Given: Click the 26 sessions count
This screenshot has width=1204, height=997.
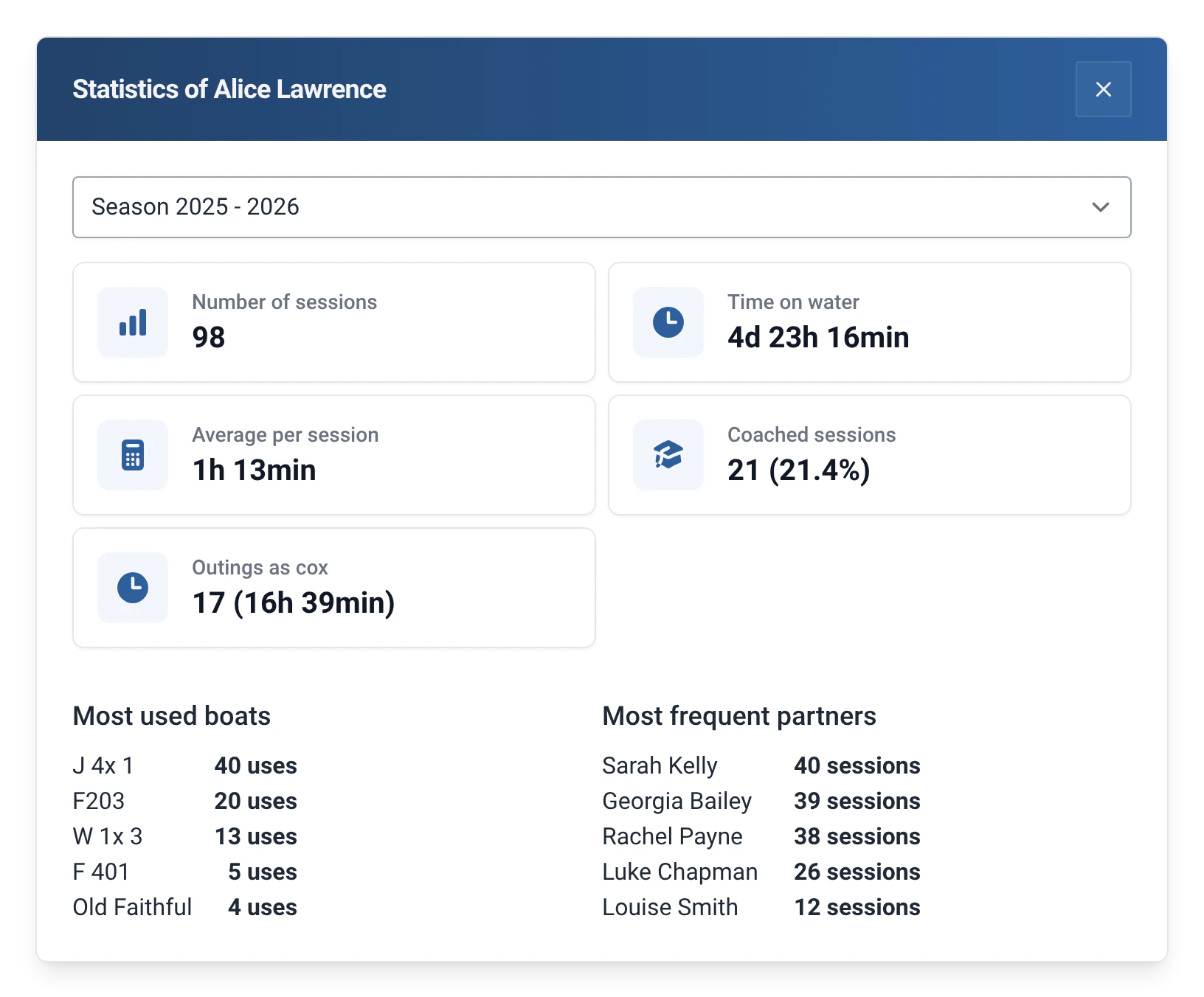Looking at the screenshot, I should pos(857,872).
